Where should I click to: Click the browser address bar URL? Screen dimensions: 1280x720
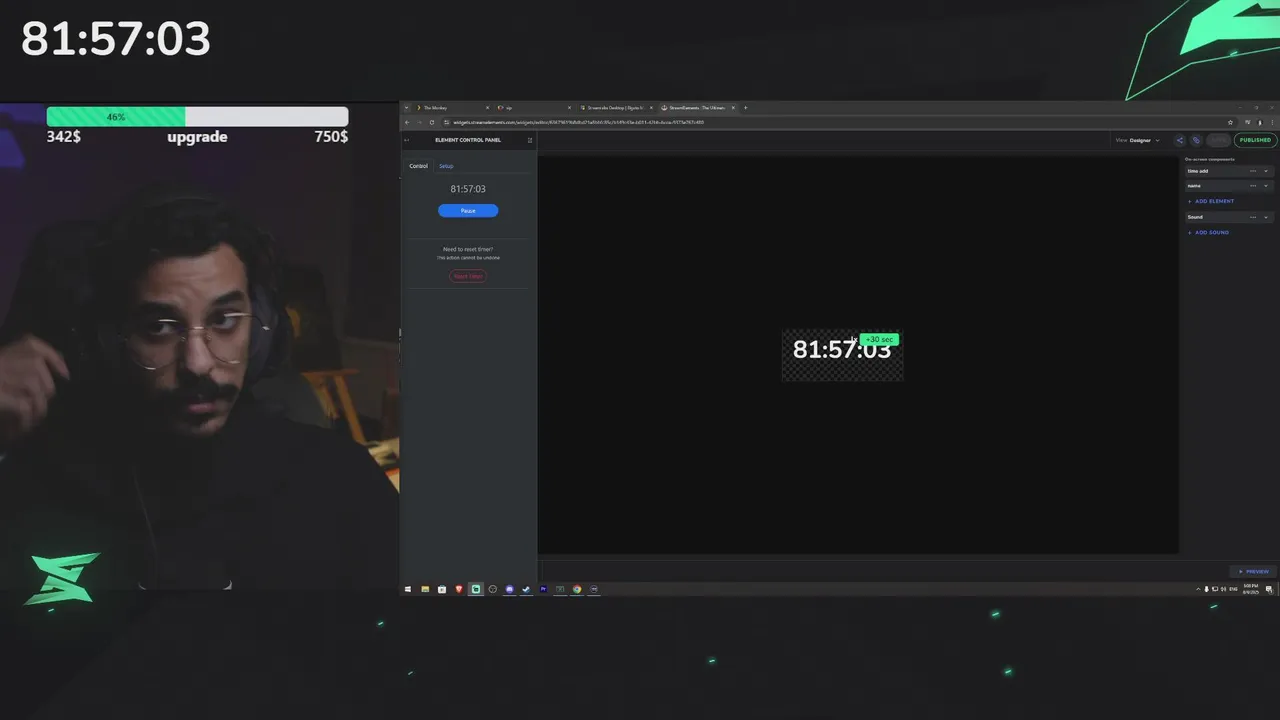tap(578, 122)
